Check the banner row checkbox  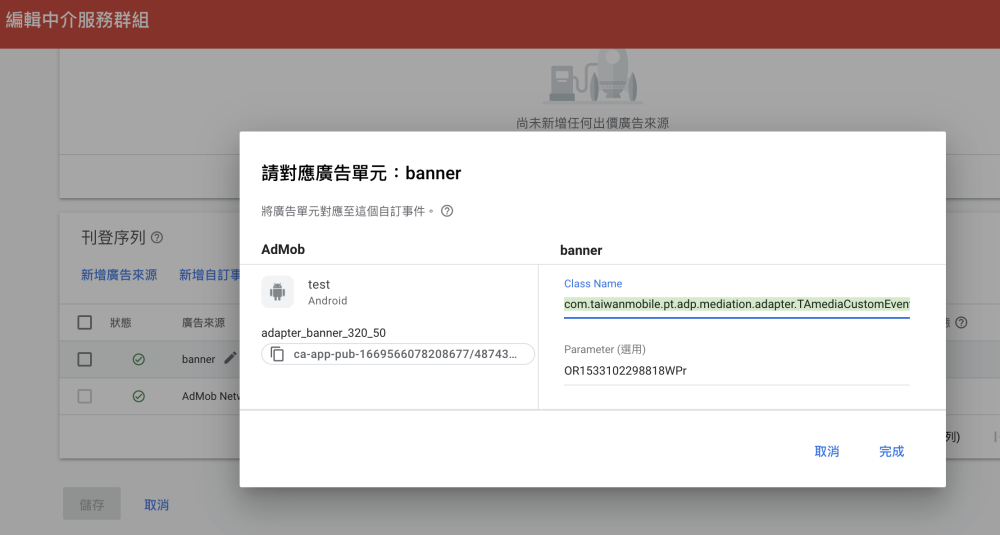point(85,360)
